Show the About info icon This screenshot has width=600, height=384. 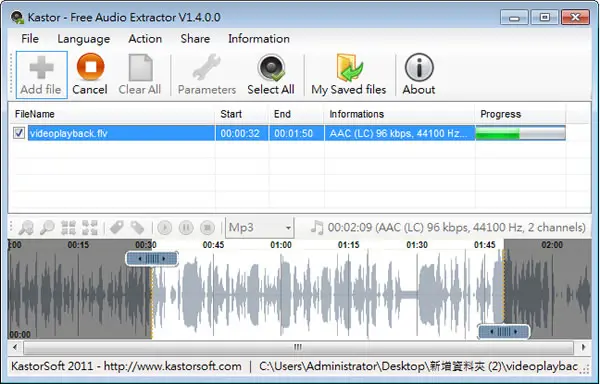pyautogui.click(x=419, y=67)
